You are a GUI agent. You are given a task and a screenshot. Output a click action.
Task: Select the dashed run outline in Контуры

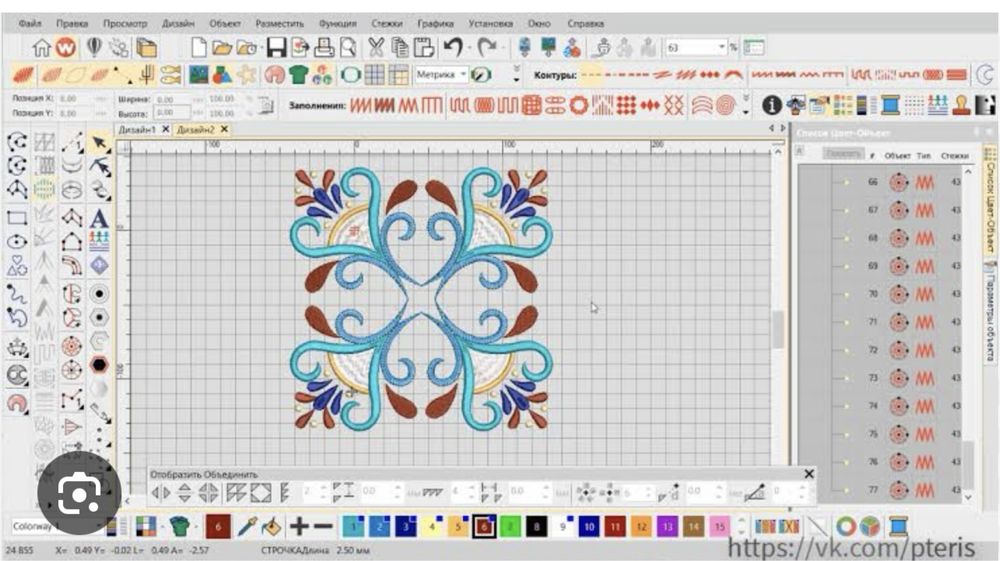coord(591,75)
